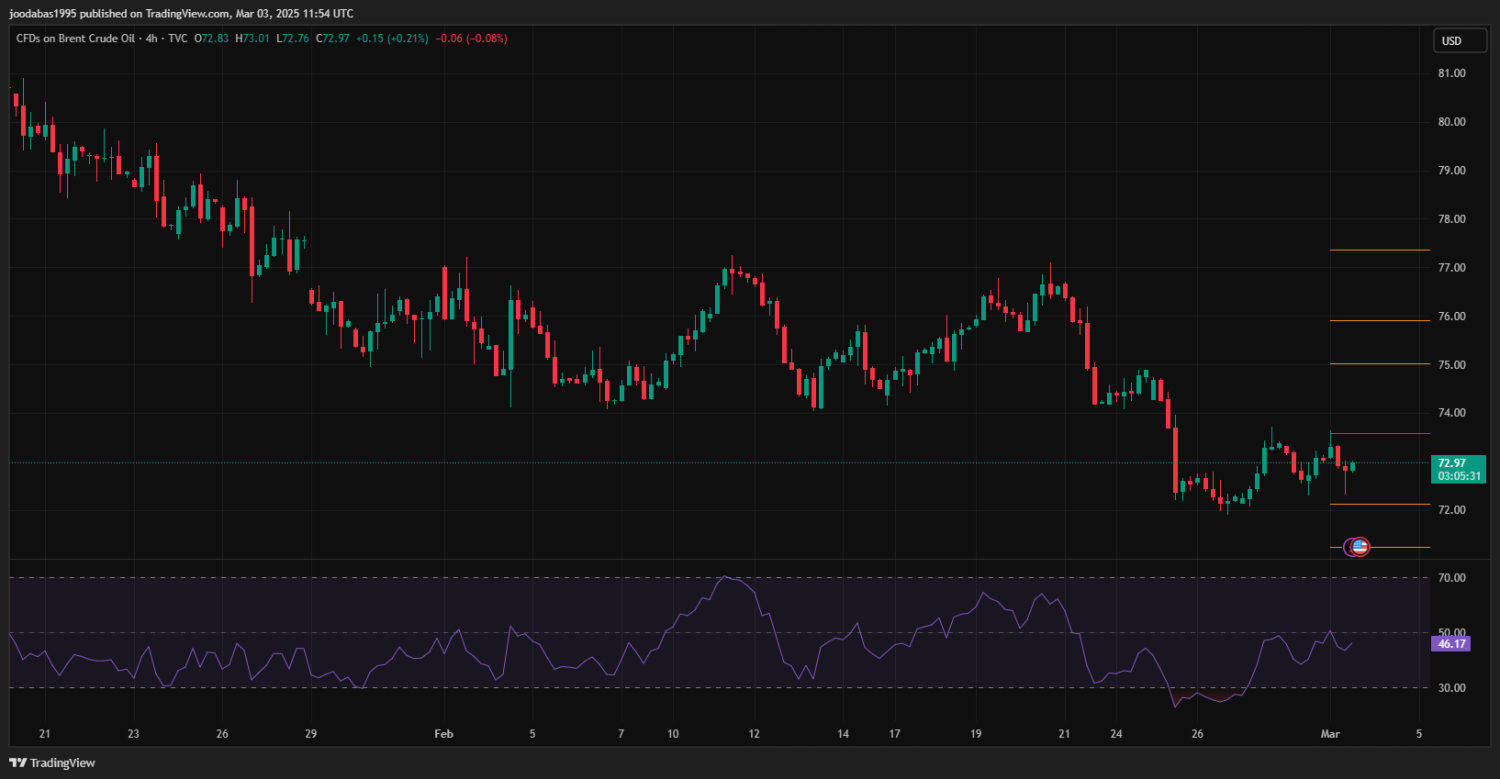This screenshot has height=779, width=1500.
Task: Click the 79.00 price axis label
Action: click(1451, 170)
